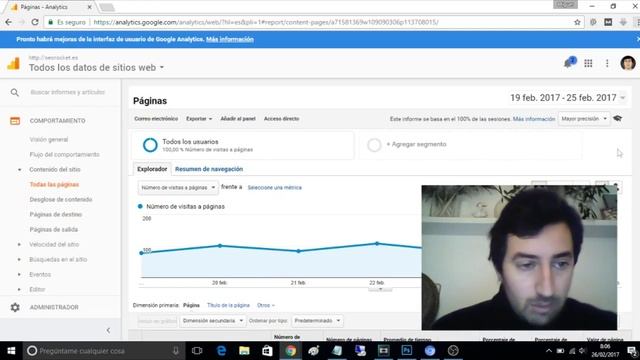Viewport: 640px width, 360px height.
Task: Open the Número de visitas a páginas metric dropdown
Action: [178, 188]
